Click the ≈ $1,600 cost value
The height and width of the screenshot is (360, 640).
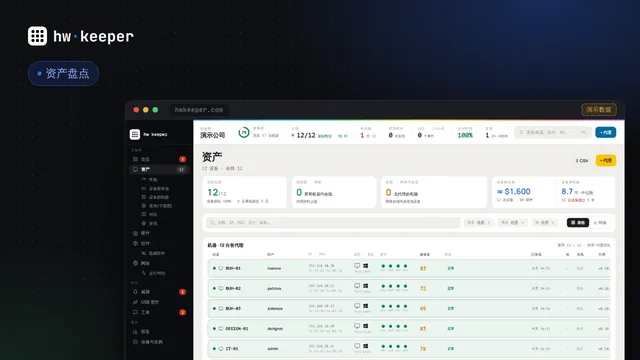pos(513,191)
